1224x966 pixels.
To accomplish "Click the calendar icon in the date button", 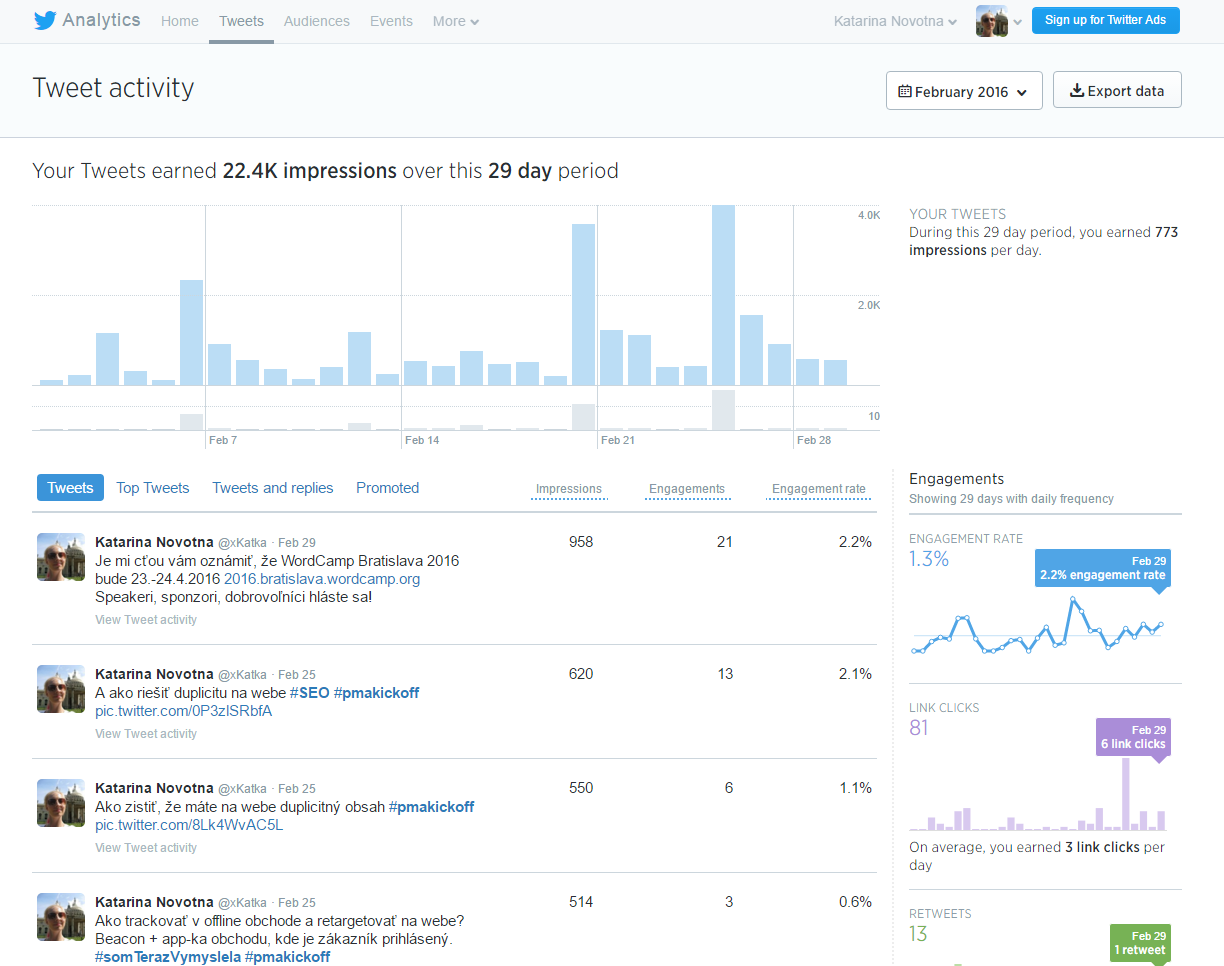I will (x=905, y=91).
